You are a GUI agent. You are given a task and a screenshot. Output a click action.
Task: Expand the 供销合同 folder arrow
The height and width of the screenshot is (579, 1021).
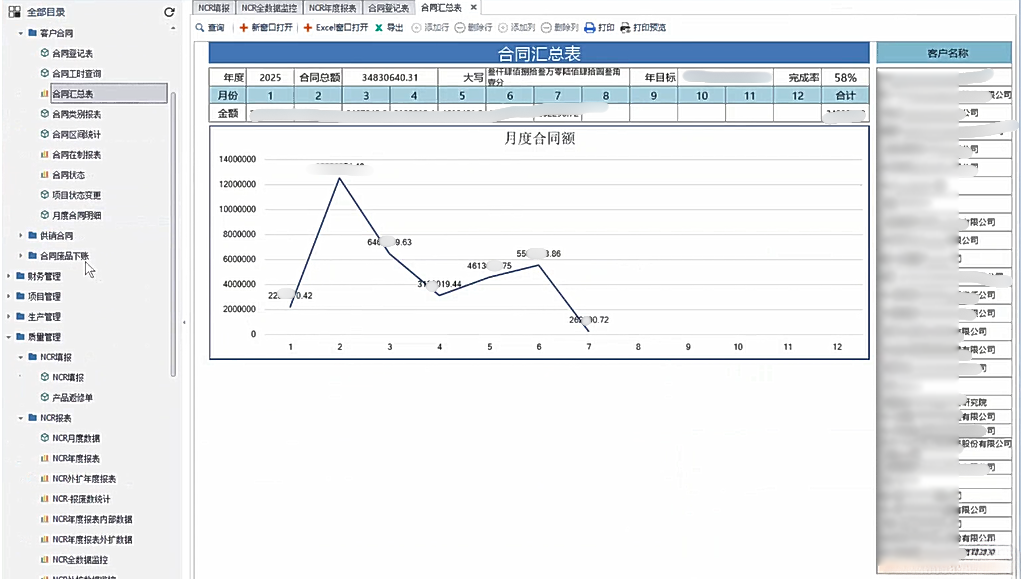pyautogui.click(x=21, y=236)
